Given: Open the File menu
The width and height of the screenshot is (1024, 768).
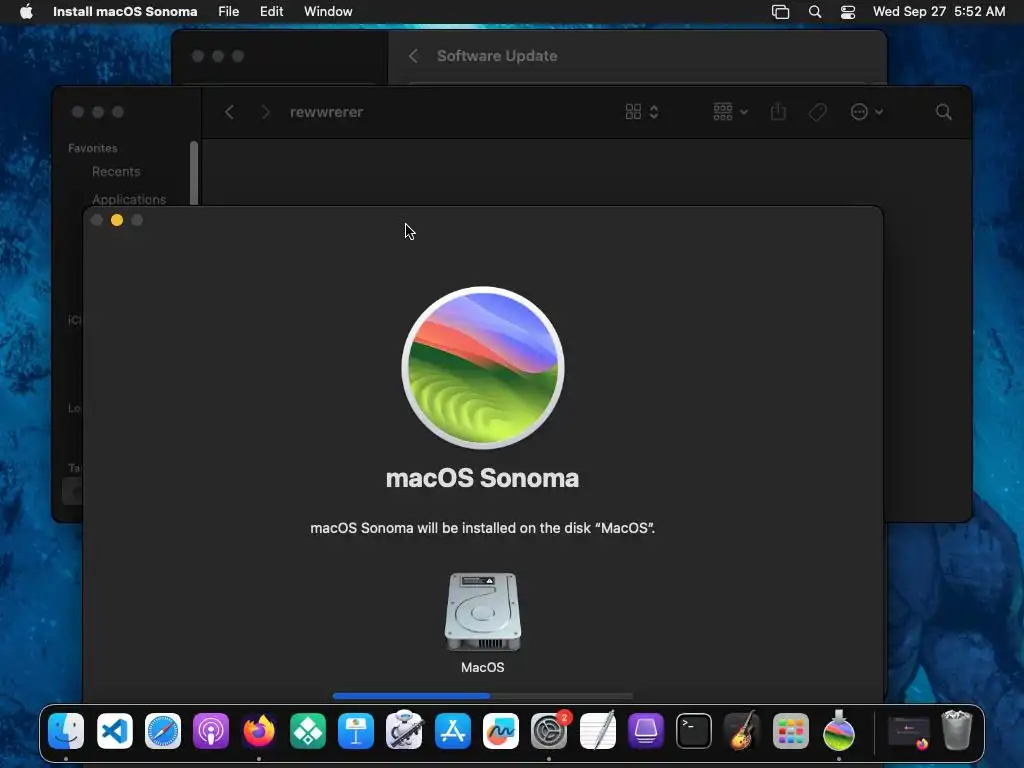Looking at the screenshot, I should pos(229,11).
